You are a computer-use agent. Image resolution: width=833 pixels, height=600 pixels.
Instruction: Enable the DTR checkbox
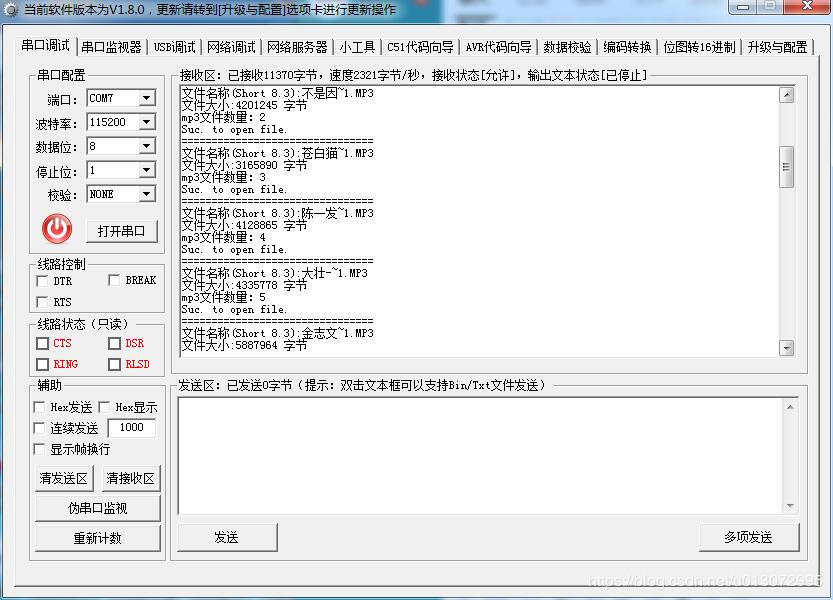[x=42, y=280]
